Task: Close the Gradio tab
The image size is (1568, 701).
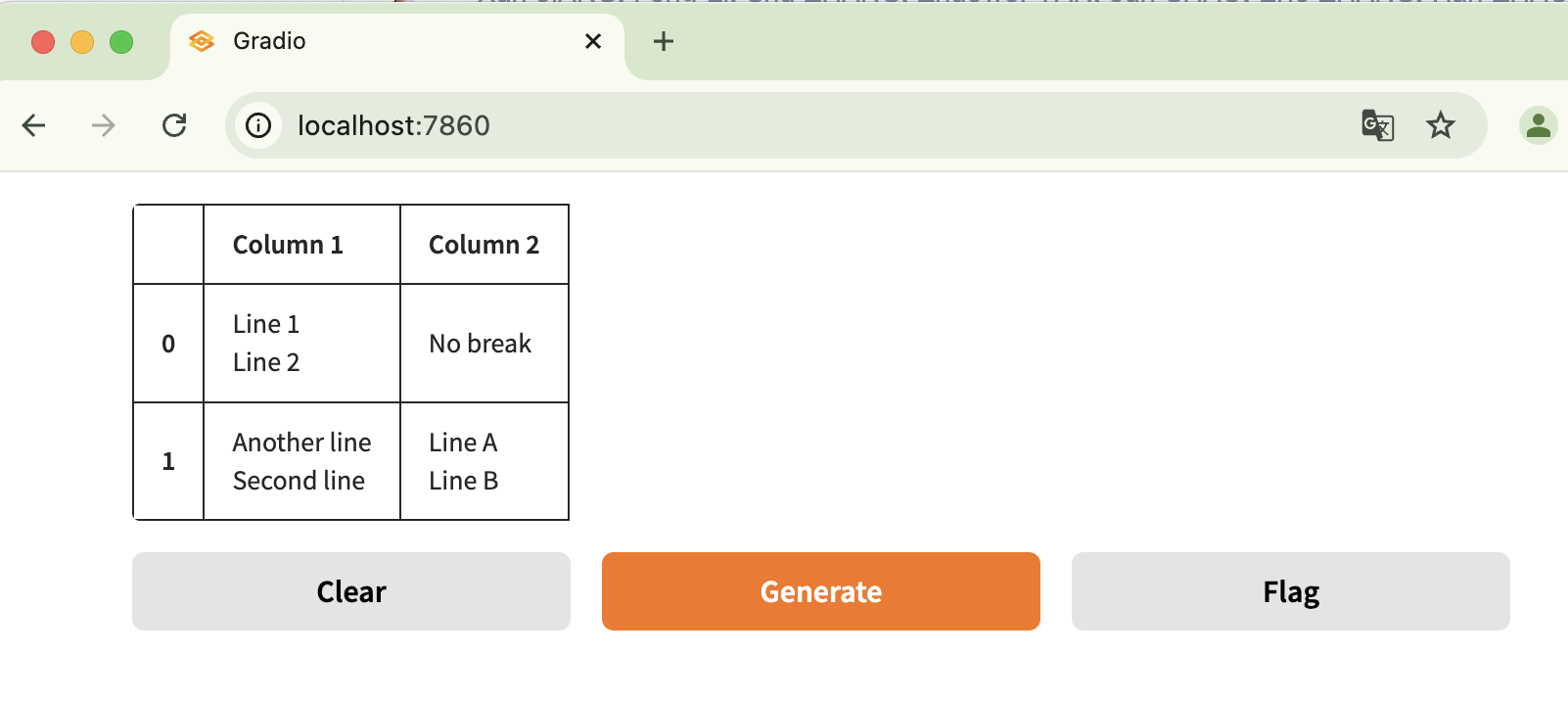Action: [x=592, y=41]
